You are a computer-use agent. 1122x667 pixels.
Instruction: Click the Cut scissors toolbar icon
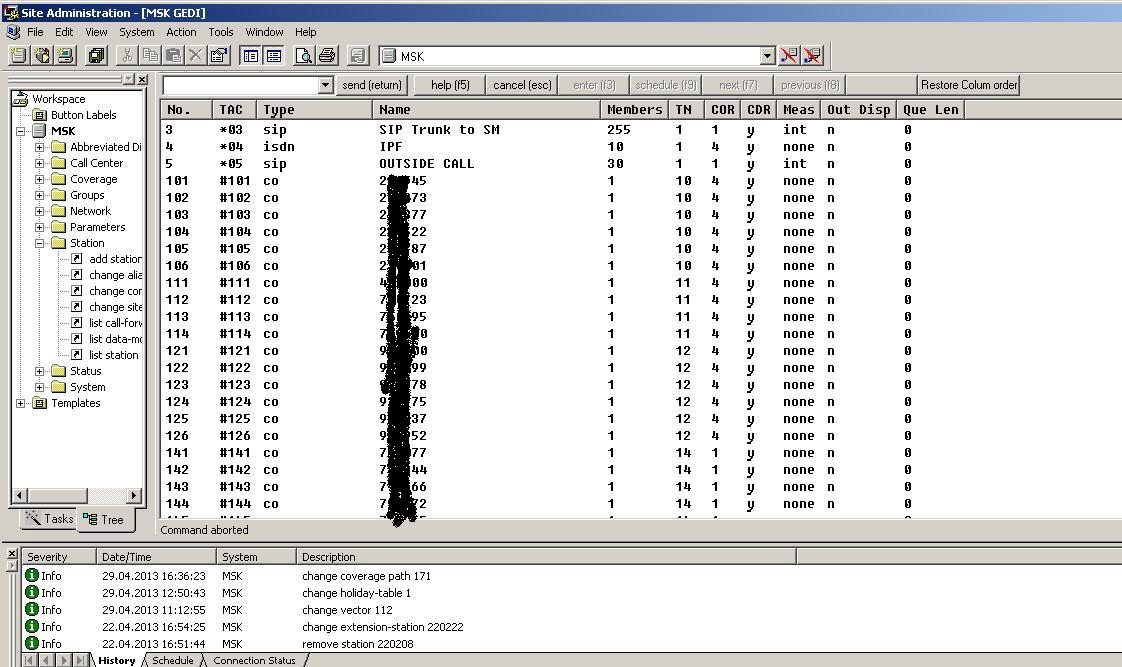point(127,56)
